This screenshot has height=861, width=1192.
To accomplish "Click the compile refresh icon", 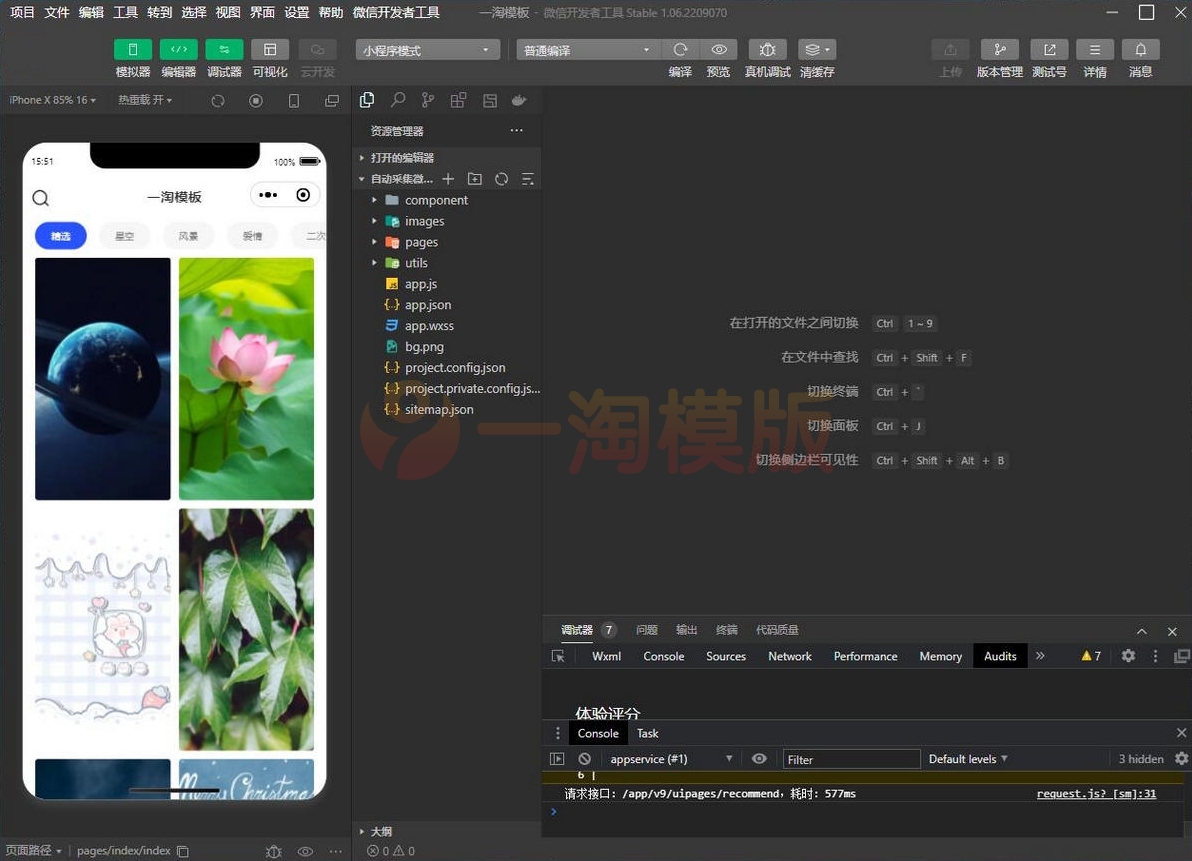I will (x=680, y=49).
